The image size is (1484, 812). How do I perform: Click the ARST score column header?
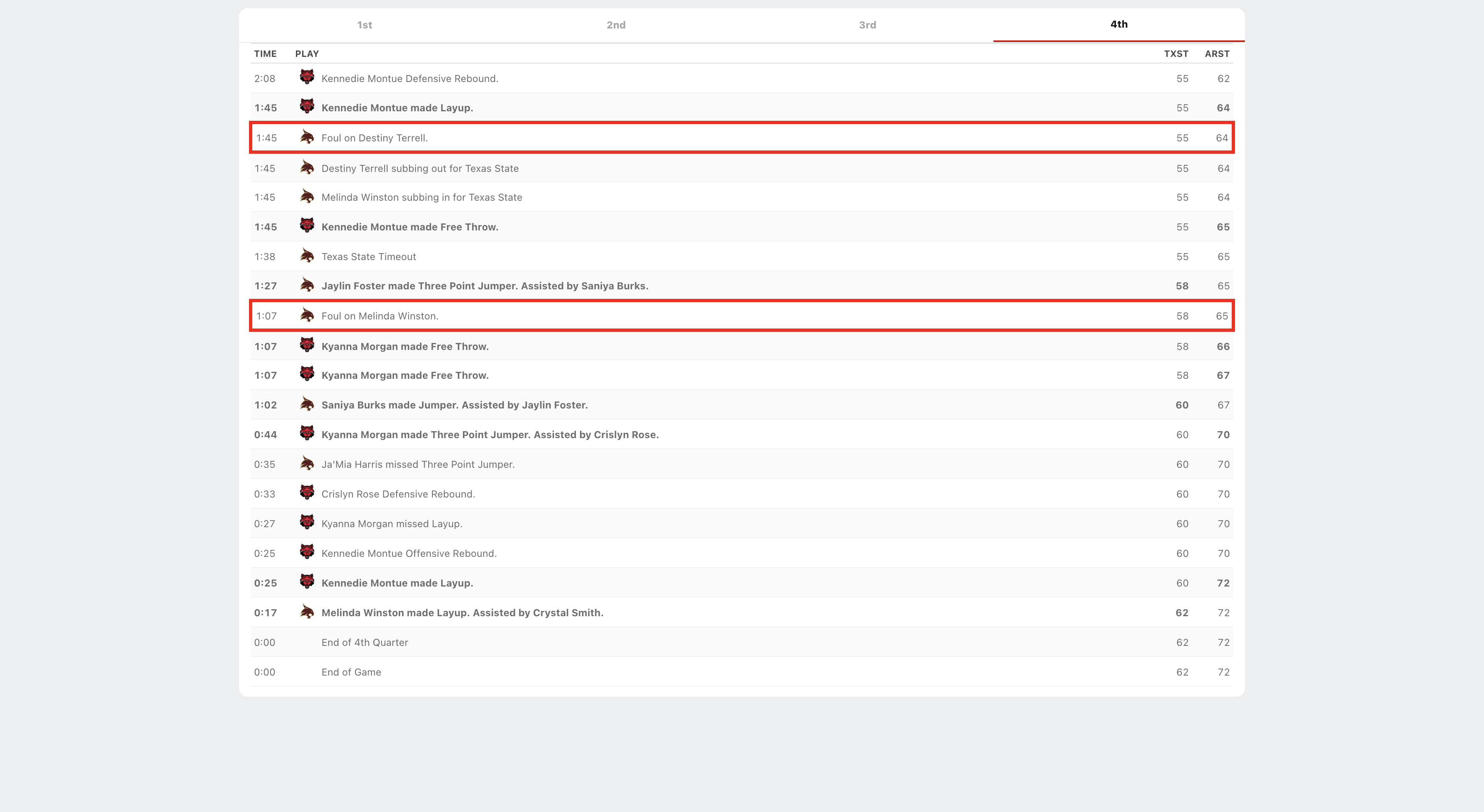coord(1217,54)
